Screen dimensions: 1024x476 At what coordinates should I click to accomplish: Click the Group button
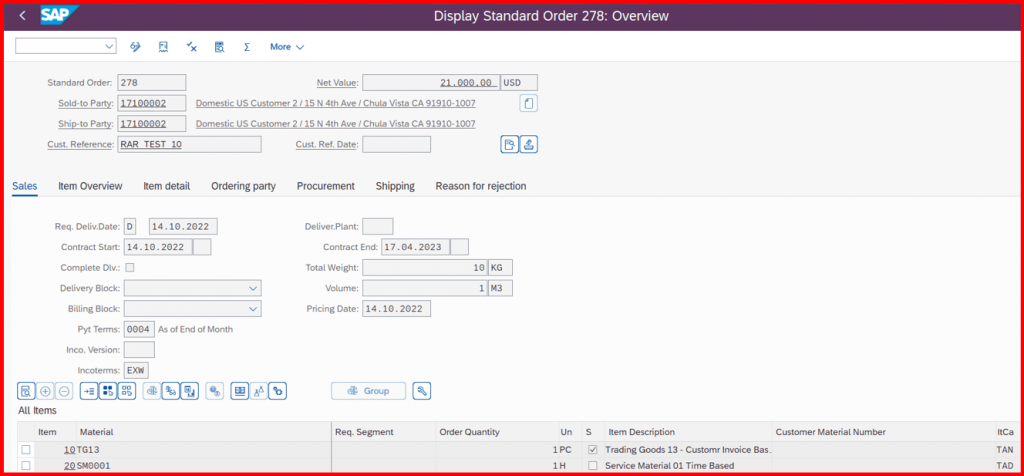tap(368, 391)
